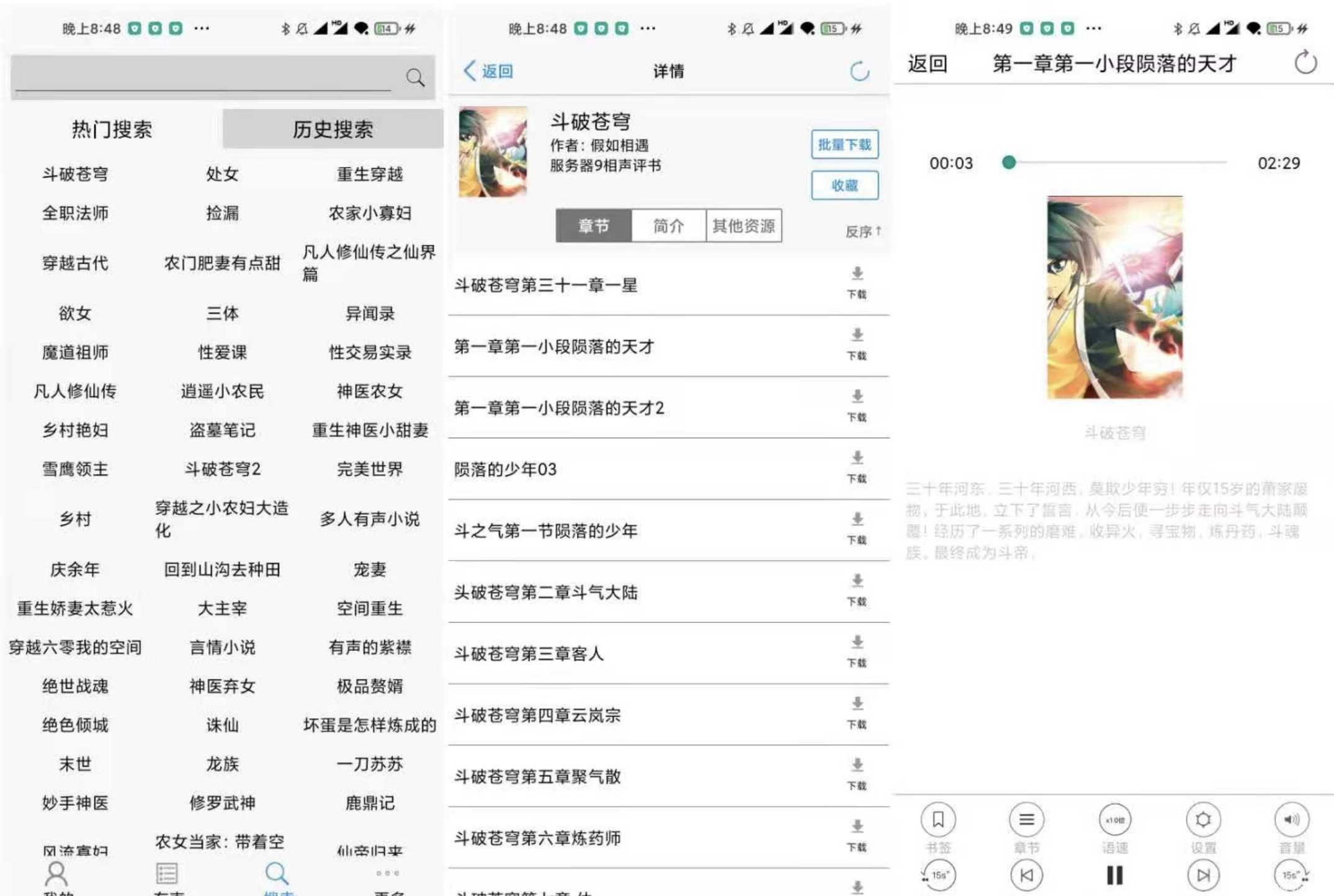Refresh the book detail page
The width and height of the screenshot is (1334, 896).
point(859,71)
